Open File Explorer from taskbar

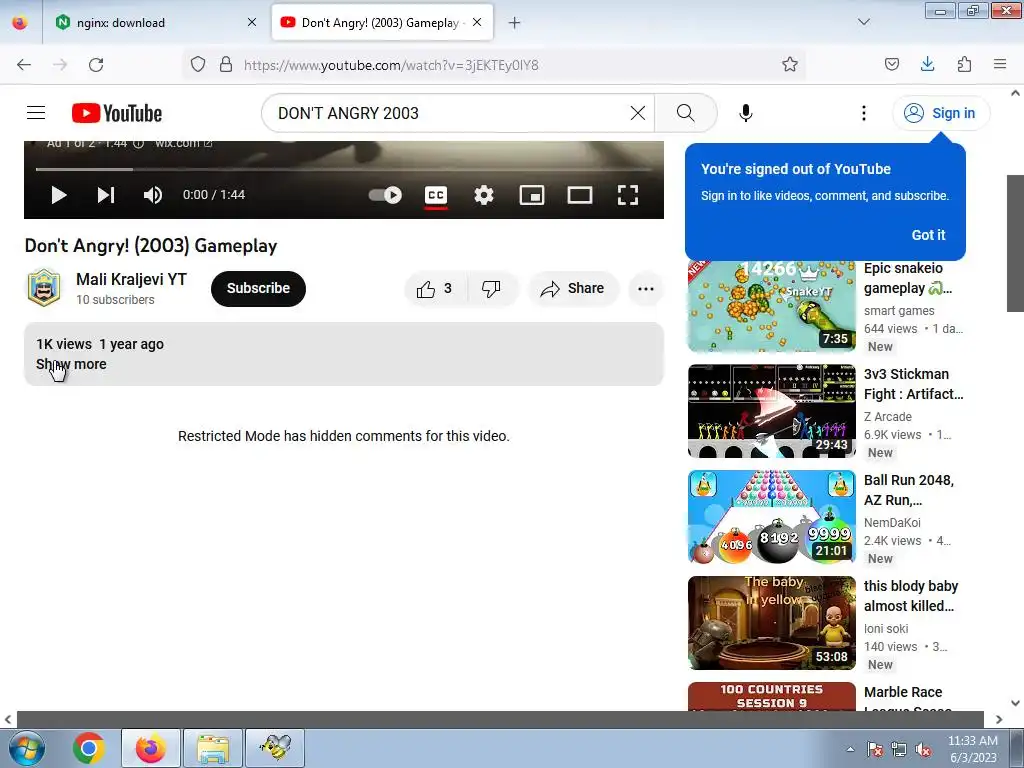213,748
